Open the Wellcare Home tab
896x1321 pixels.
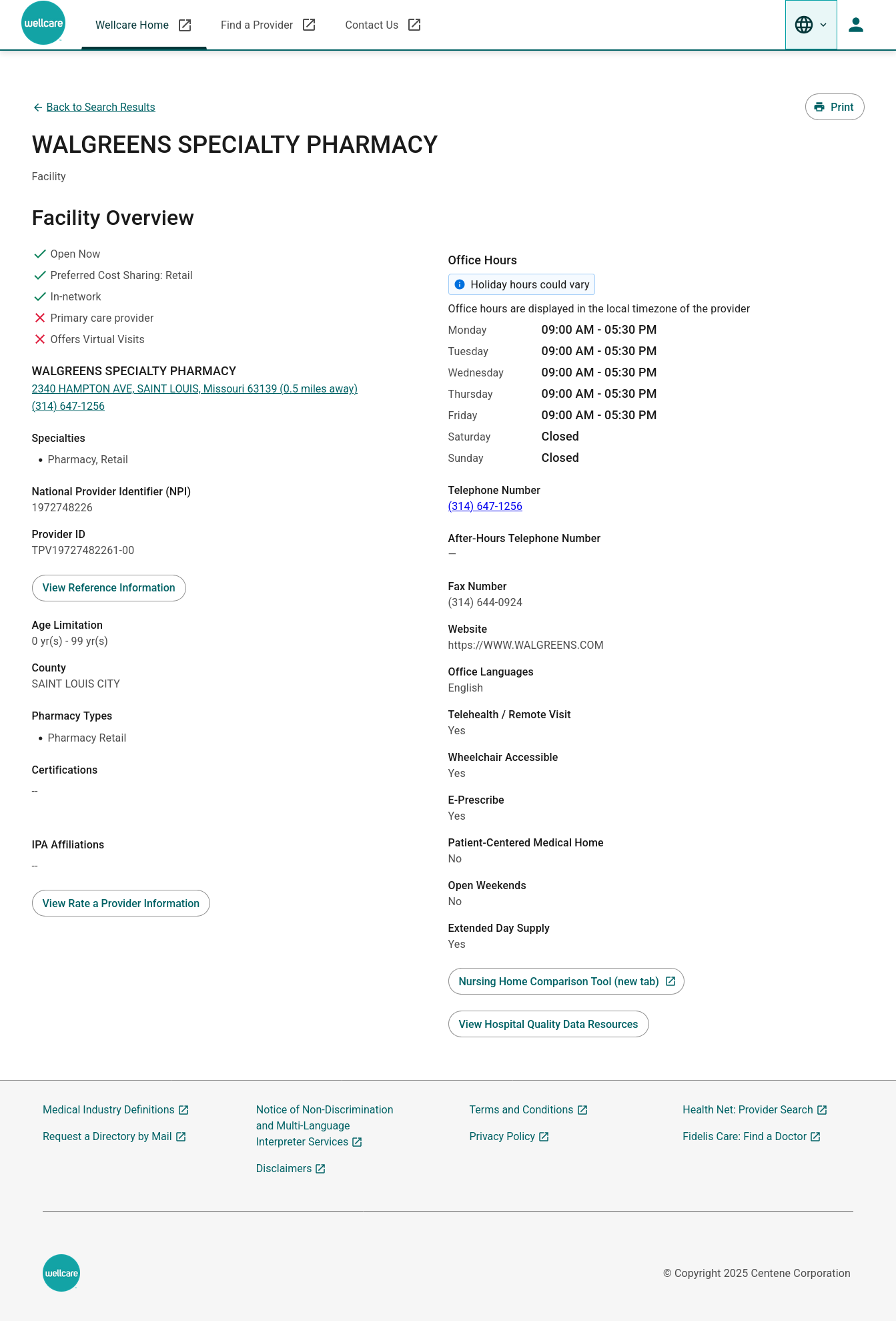132,25
